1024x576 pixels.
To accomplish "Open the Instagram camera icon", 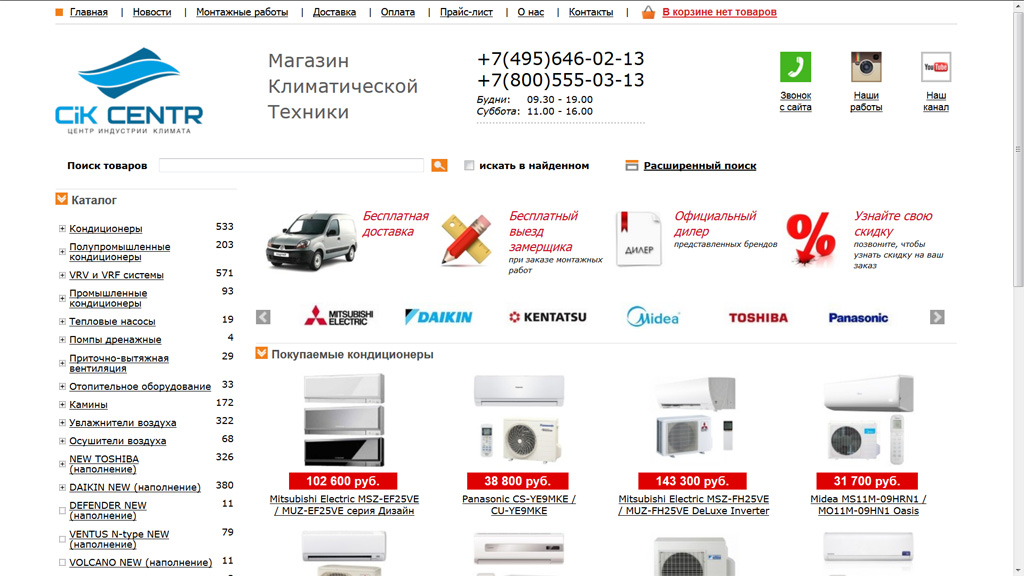I will (866, 67).
